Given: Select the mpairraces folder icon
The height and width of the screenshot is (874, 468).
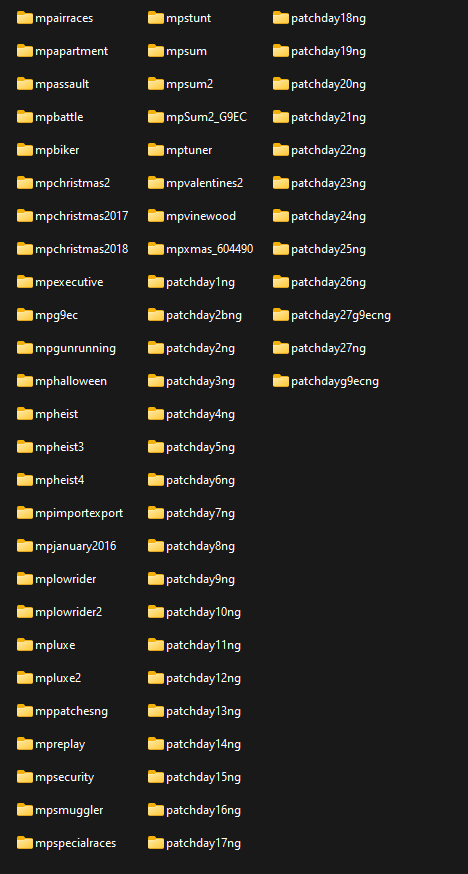Looking at the screenshot, I should tap(25, 18).
